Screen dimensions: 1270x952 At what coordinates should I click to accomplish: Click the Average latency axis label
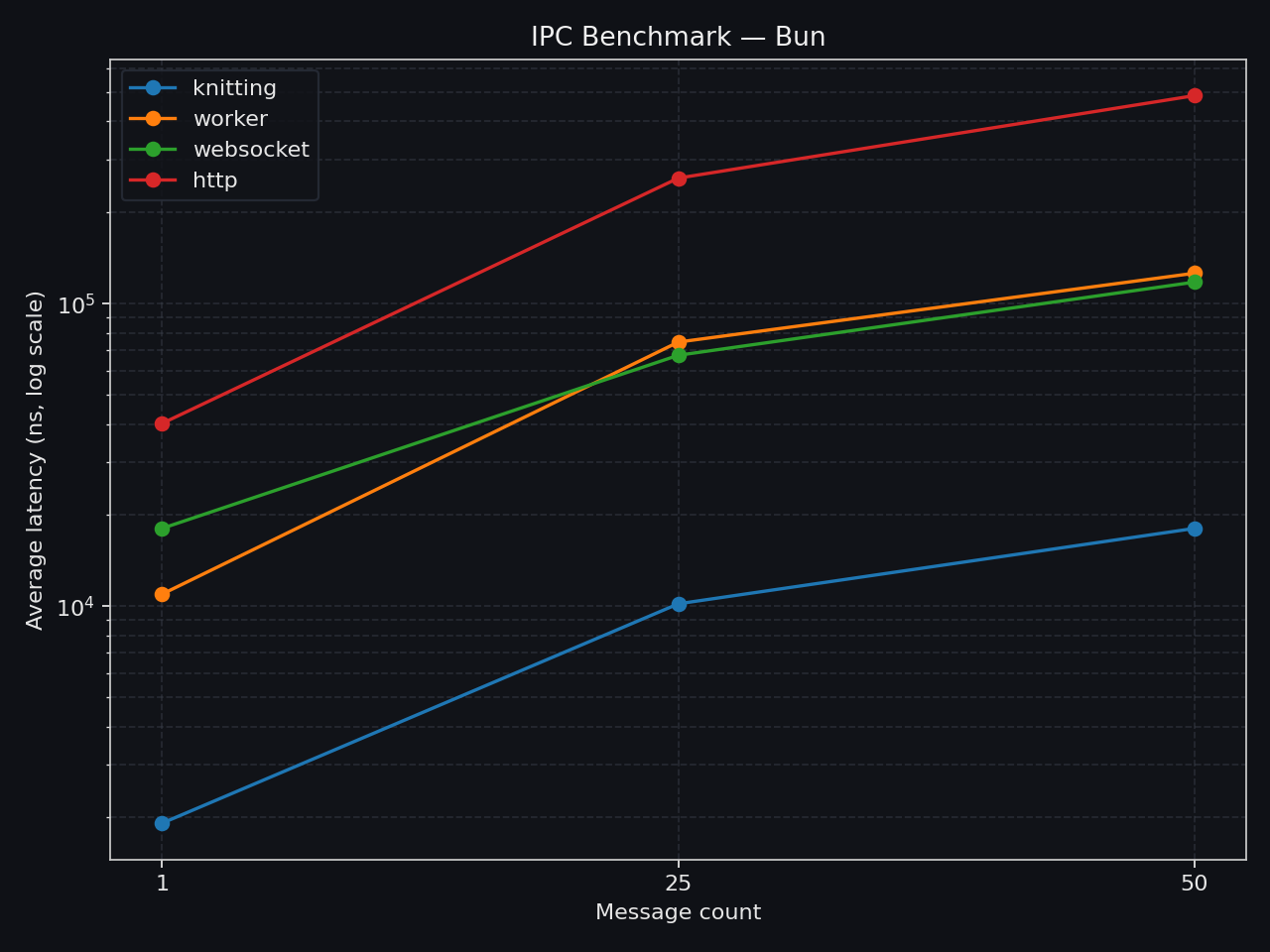point(36,458)
